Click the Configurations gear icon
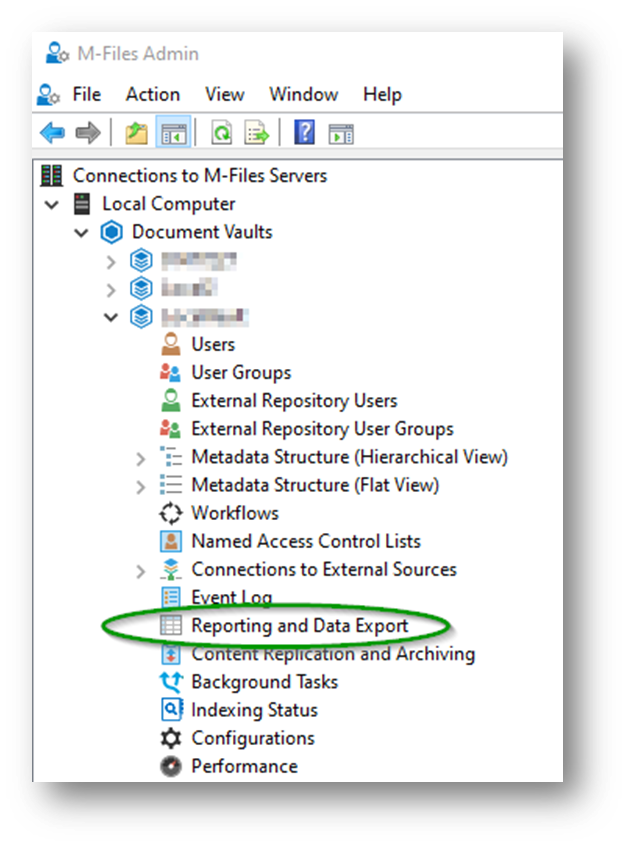The height and width of the screenshot is (847, 628). pyautogui.click(x=171, y=739)
